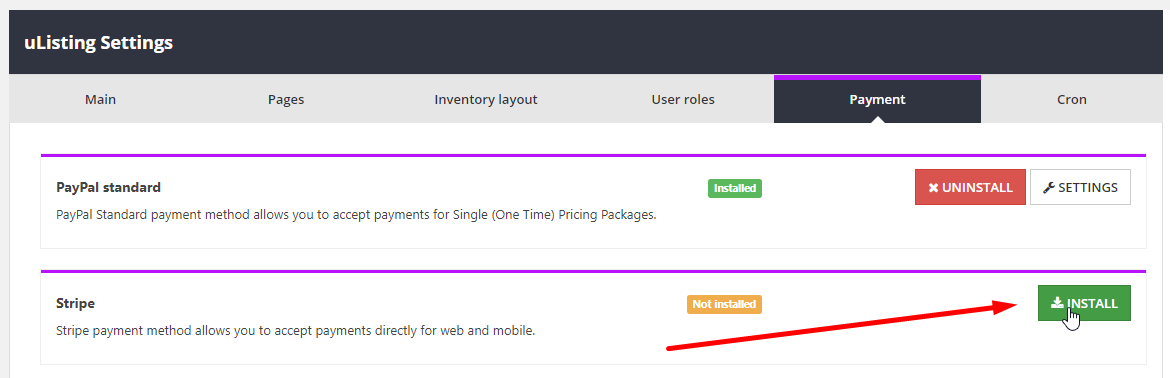This screenshot has width=1170, height=378.
Task: Click the green Installed status badge
Action: click(x=735, y=188)
